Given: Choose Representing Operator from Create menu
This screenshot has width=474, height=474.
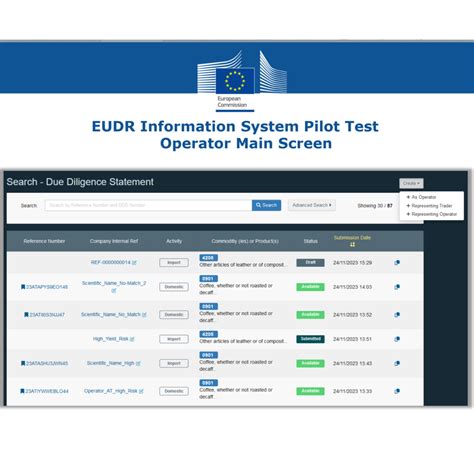Looking at the screenshot, I should (x=432, y=214).
